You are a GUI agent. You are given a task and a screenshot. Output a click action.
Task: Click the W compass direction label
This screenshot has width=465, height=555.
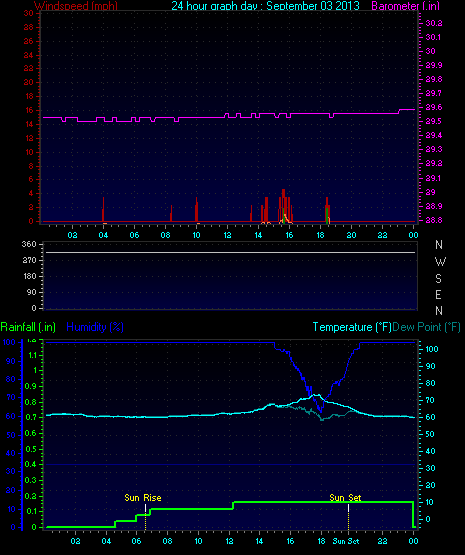[440, 262]
